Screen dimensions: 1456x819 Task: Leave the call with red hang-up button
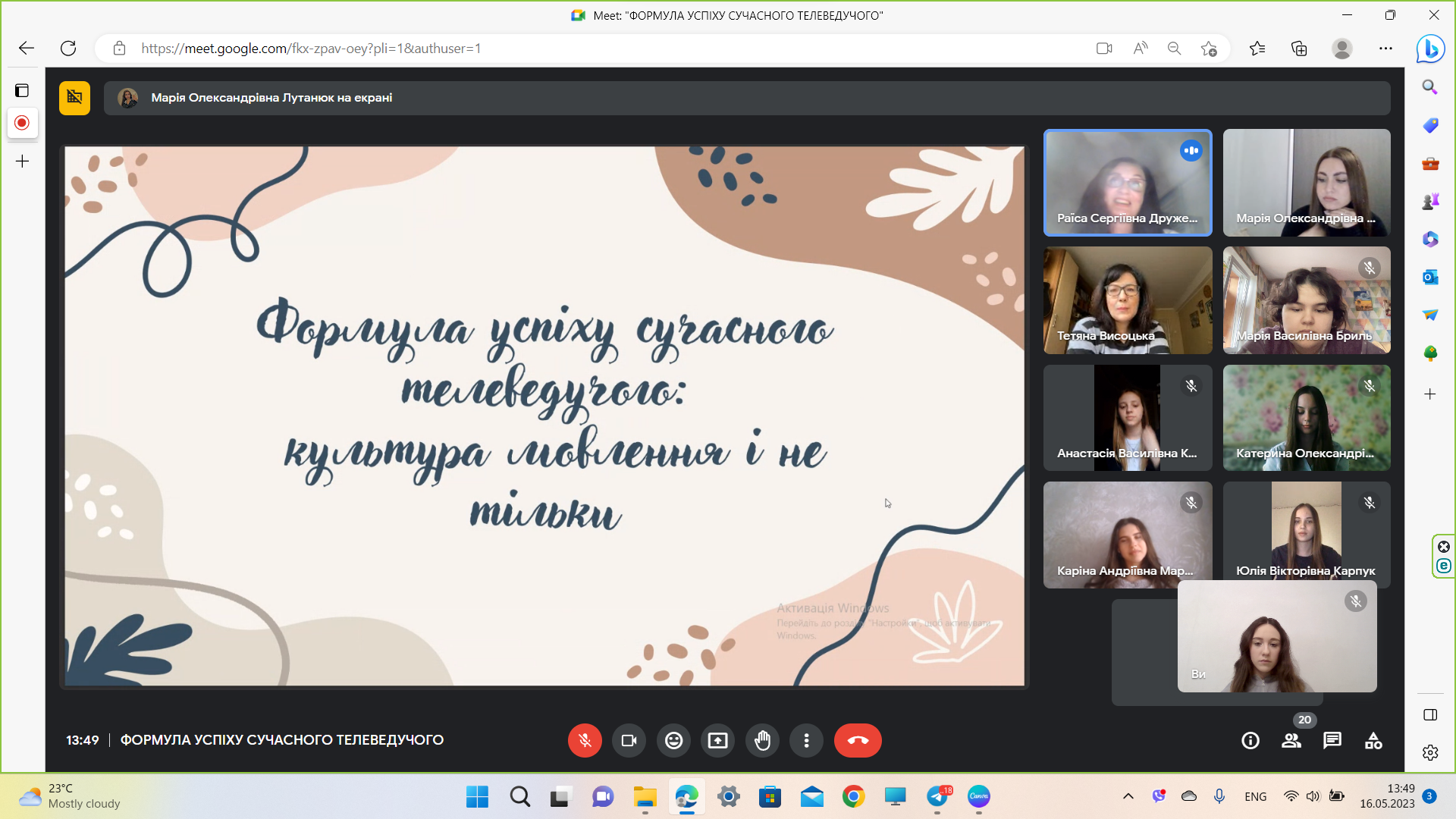pyautogui.click(x=858, y=740)
